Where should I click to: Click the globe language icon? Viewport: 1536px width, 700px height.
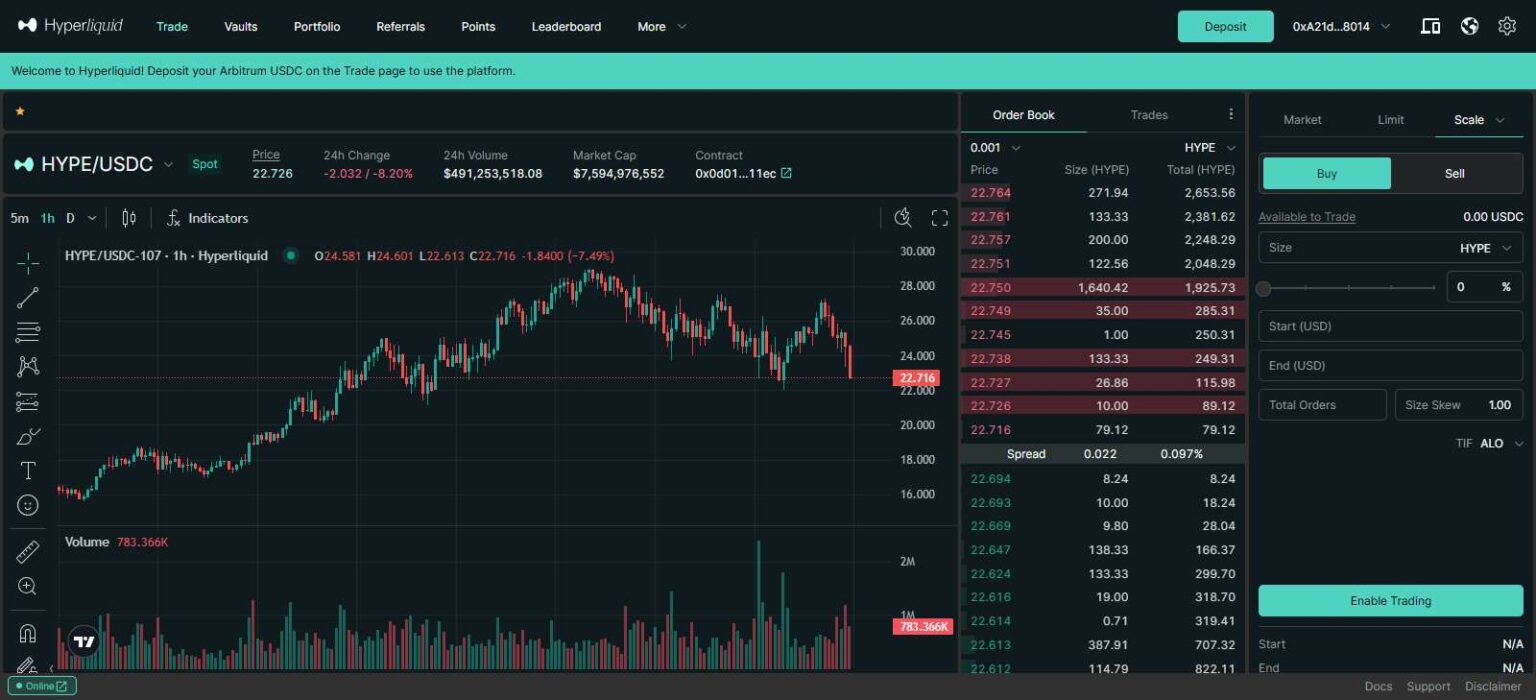click(1469, 26)
